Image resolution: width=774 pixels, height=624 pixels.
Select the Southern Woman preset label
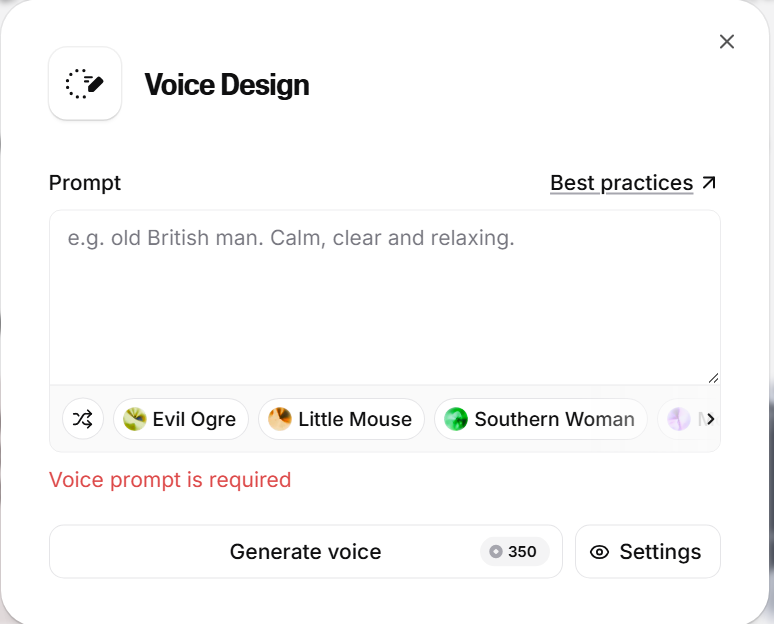coord(554,419)
